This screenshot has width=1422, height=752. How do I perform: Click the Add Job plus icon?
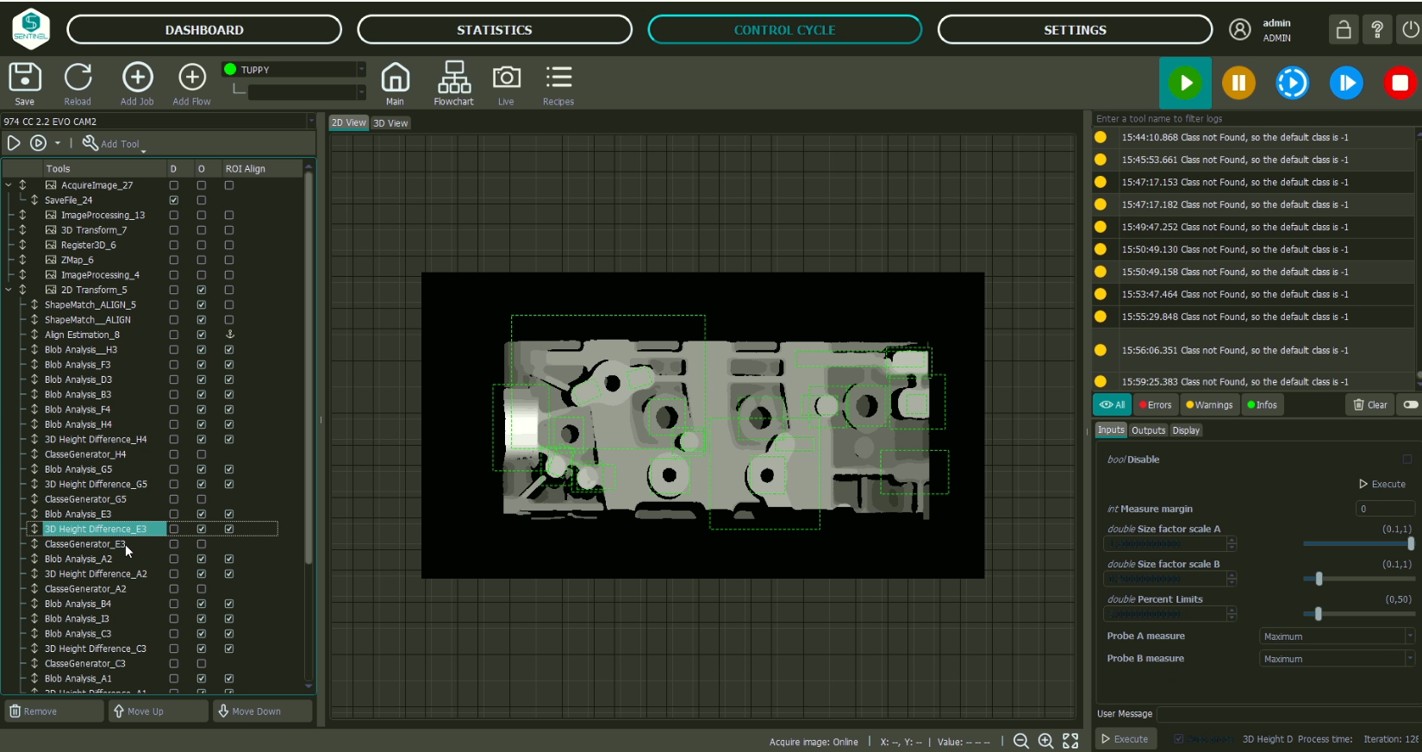(137, 78)
